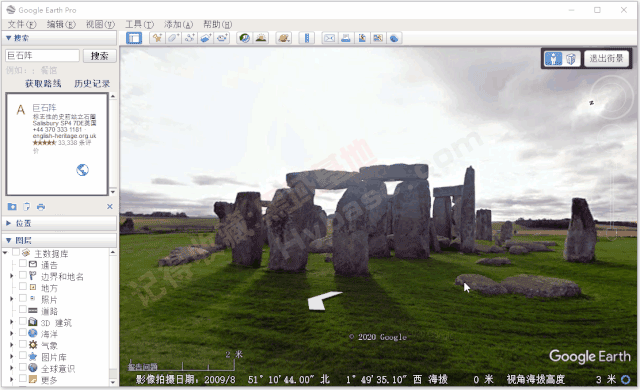Show historical imagery with the clock icon
Screen dimensions: 640x390
click(244, 38)
